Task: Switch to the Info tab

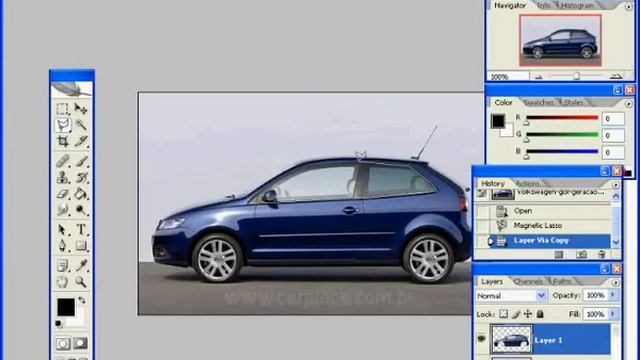Action: 543,5
